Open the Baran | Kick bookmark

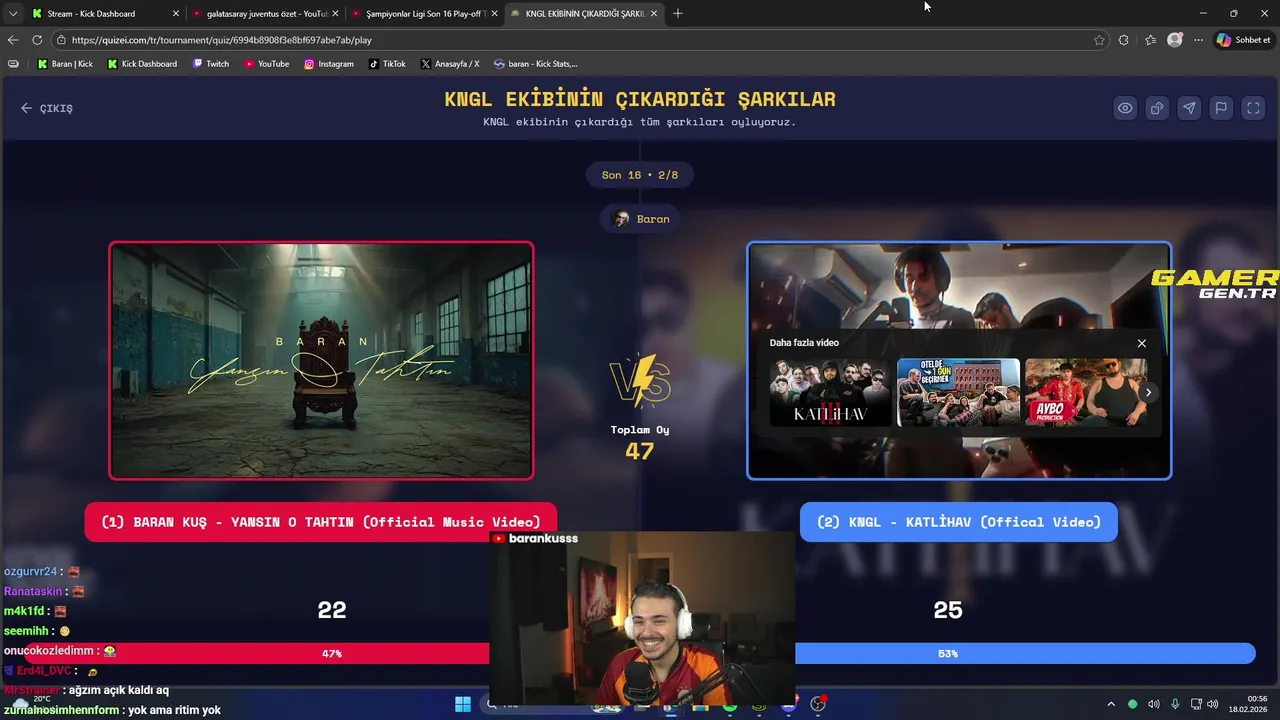65,64
